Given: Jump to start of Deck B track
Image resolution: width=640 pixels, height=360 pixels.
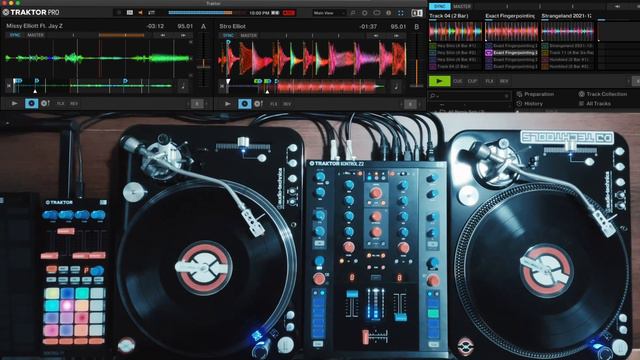Looking at the screenshot, I should click(x=222, y=86).
